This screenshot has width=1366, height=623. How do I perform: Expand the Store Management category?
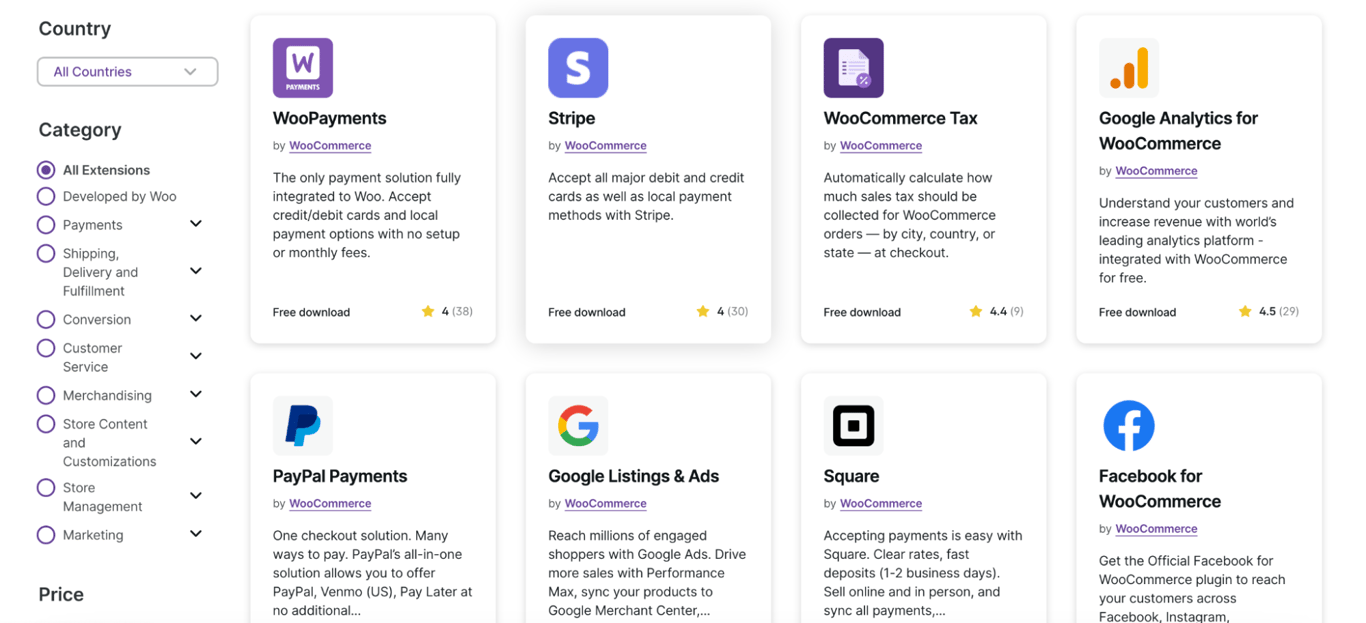tap(196, 495)
